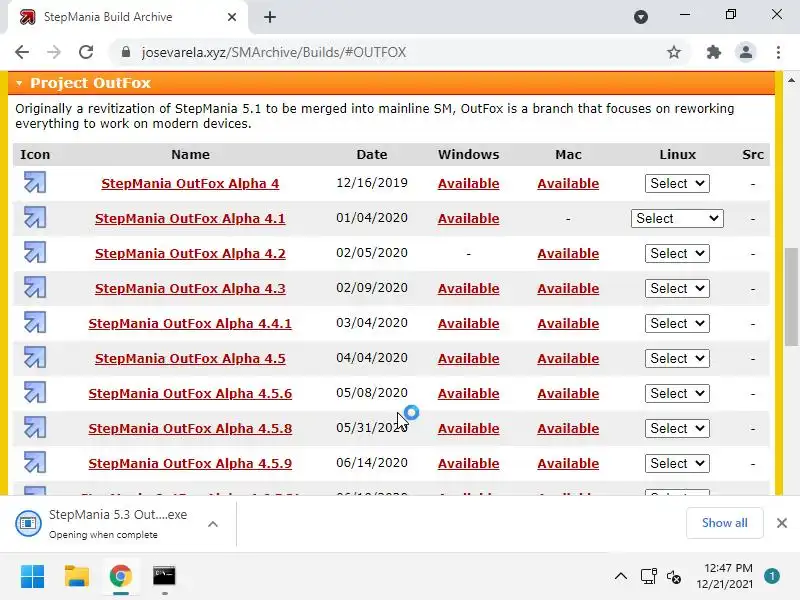
Task: Click icon for OutFox Alpha 4.3 row
Action: click(x=35, y=287)
